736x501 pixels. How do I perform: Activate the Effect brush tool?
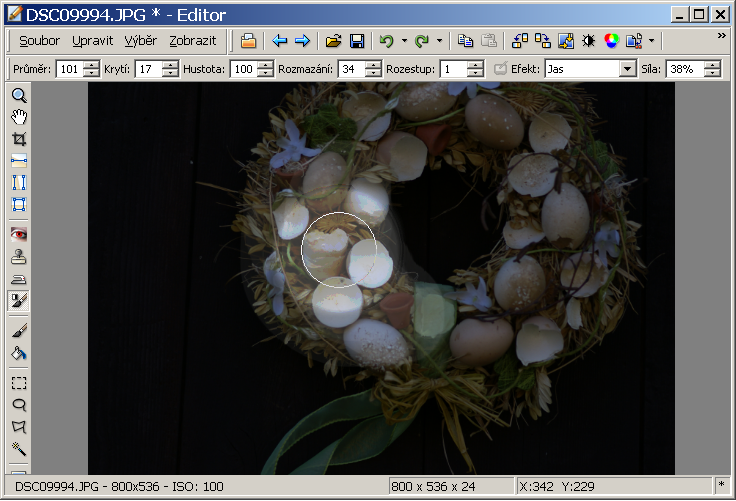(x=19, y=300)
